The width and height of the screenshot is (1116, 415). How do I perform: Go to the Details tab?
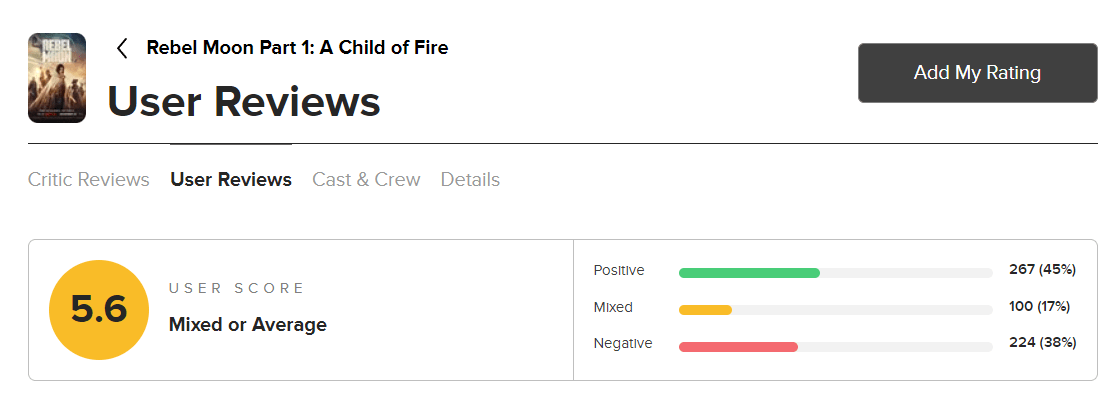[470, 179]
